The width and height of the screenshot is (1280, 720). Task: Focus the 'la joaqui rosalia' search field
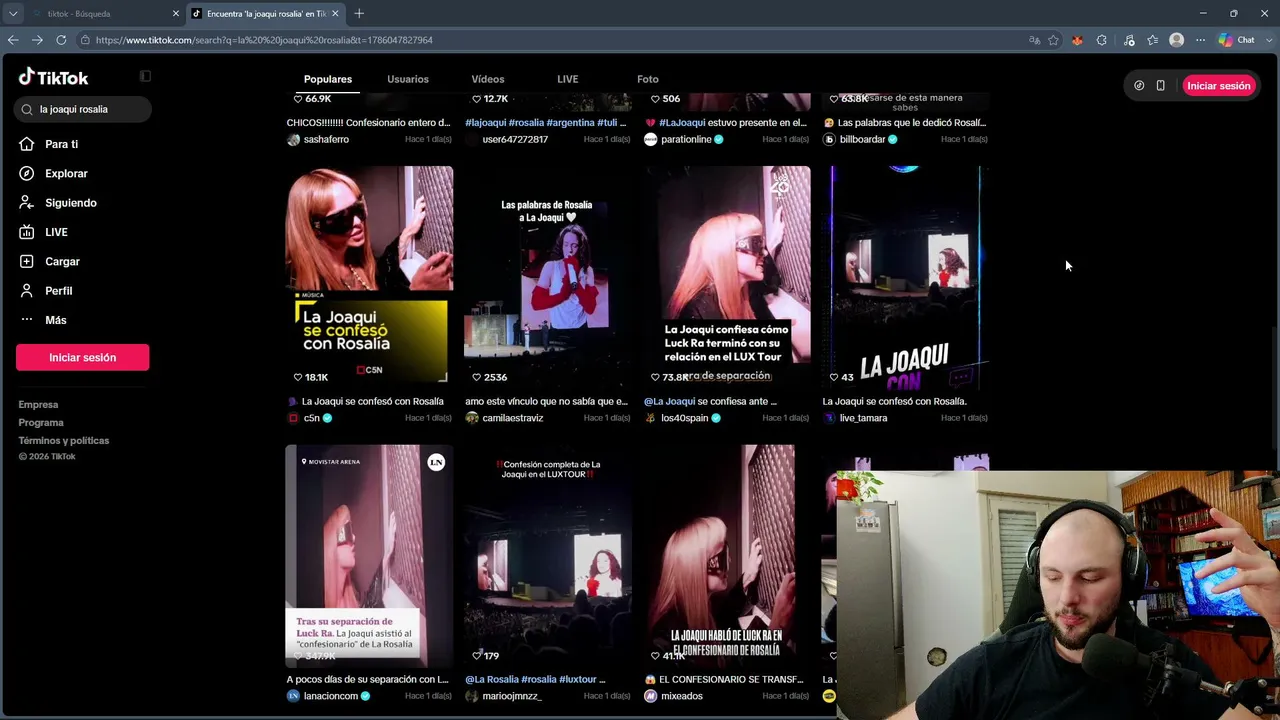[83, 109]
